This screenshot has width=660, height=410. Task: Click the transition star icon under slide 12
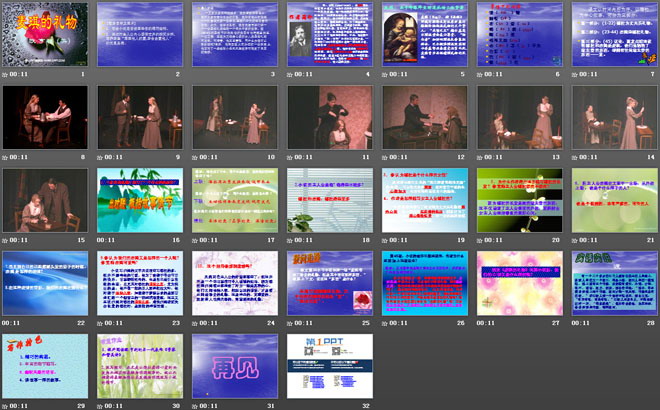384,157
